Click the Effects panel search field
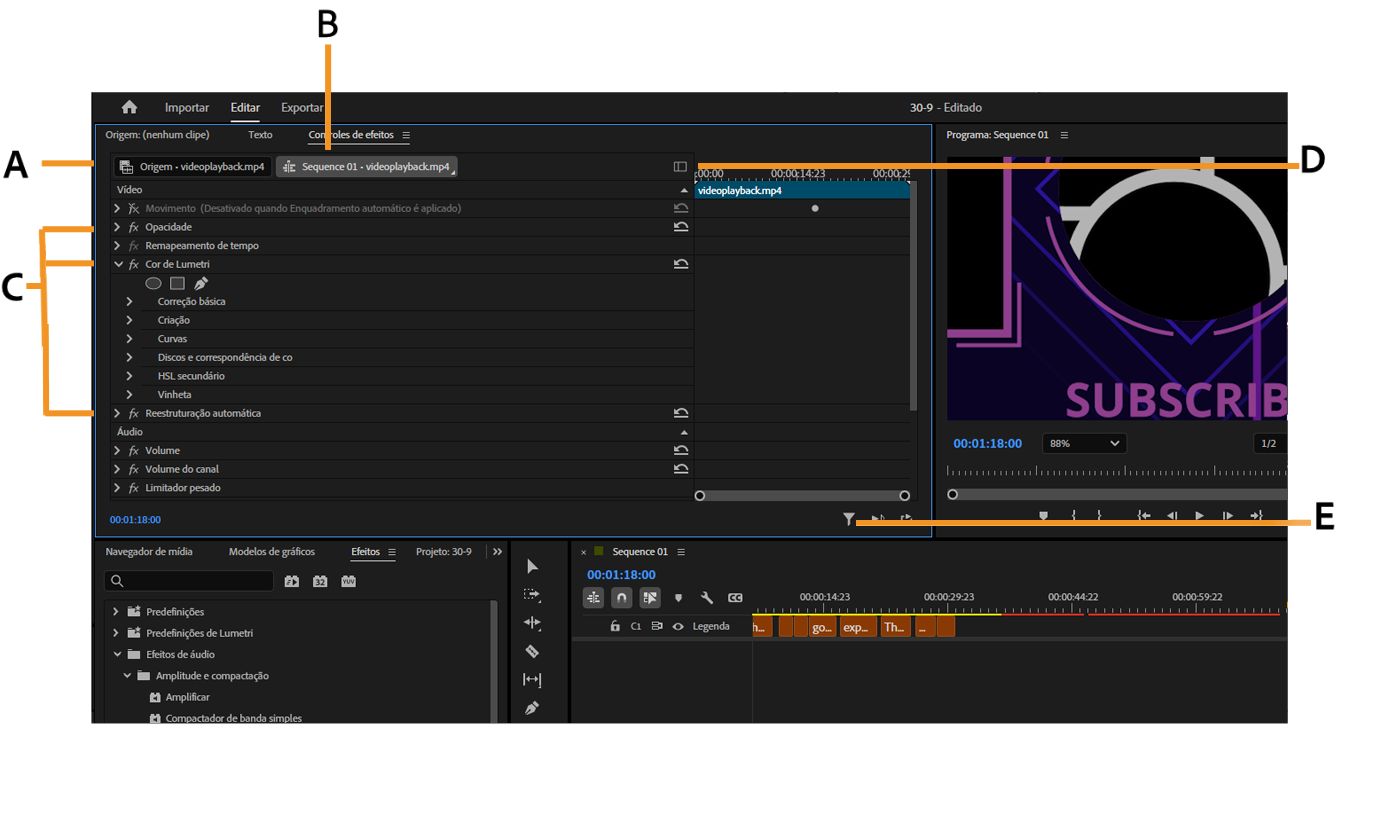1380x815 pixels. point(189,581)
